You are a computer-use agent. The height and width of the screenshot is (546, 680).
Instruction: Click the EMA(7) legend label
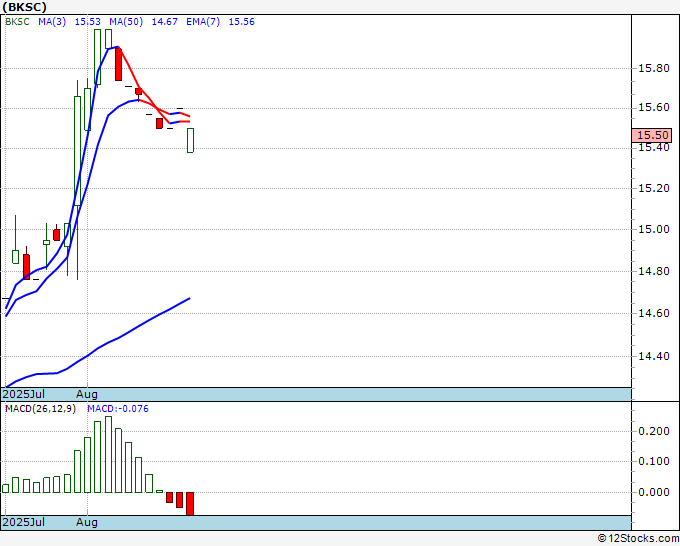click(x=203, y=22)
